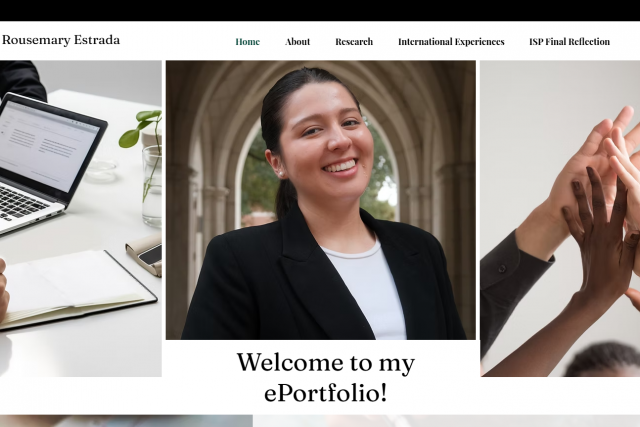
Task: Click the high-five hands image
Action: (560, 218)
